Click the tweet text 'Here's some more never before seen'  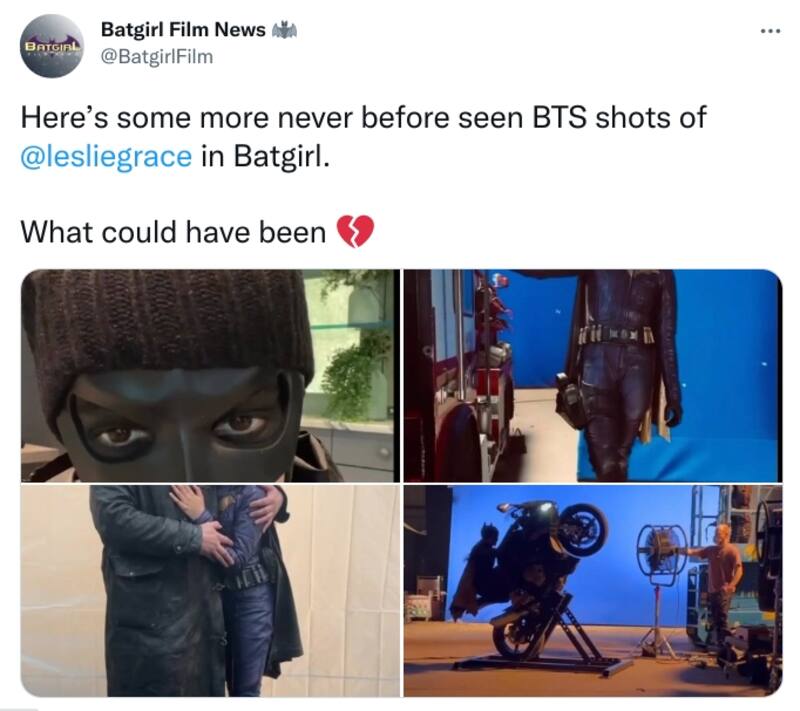click(x=272, y=117)
